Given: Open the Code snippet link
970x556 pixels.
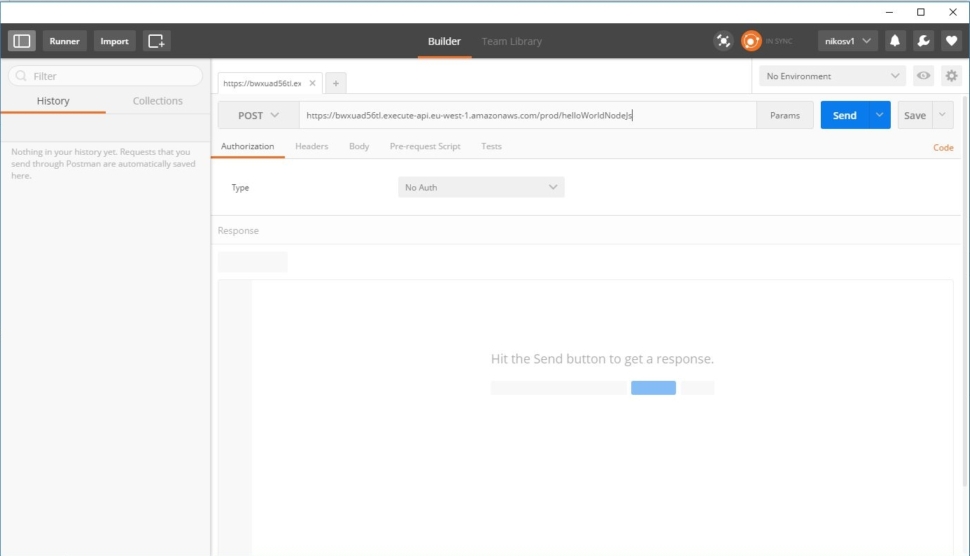Looking at the screenshot, I should coord(943,147).
